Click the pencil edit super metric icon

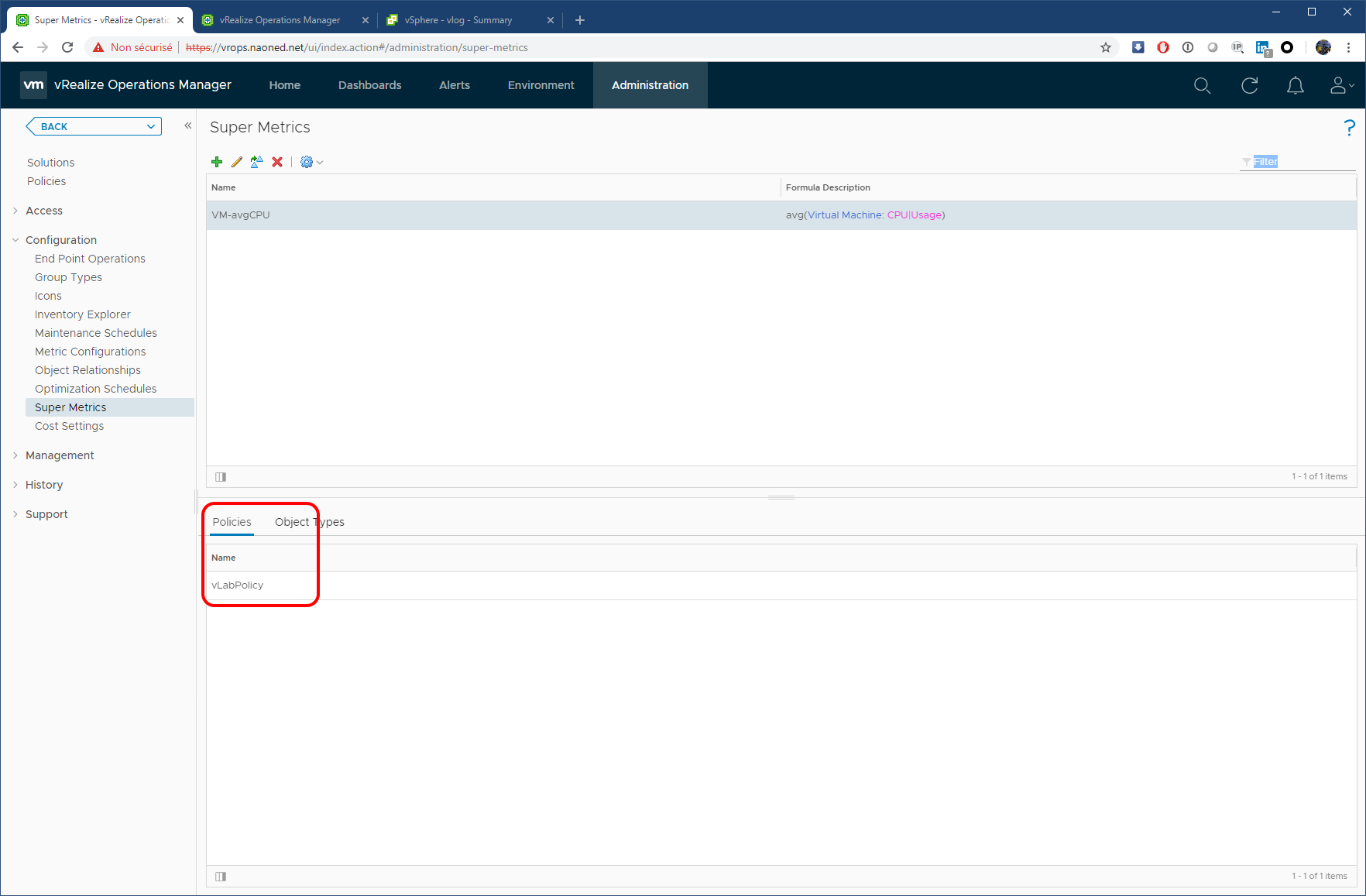(x=237, y=162)
